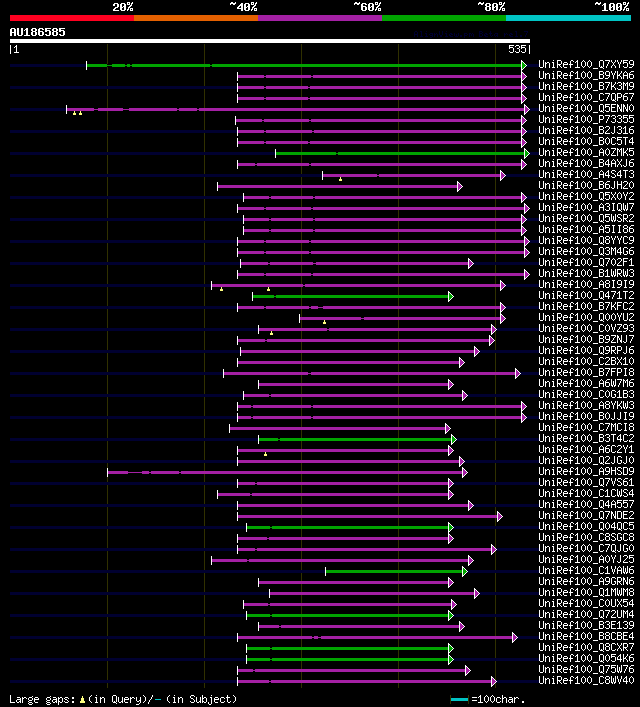640x707 pixels.
Task: Open UniRef100_B8CBE4 entry
Action: click(586, 637)
